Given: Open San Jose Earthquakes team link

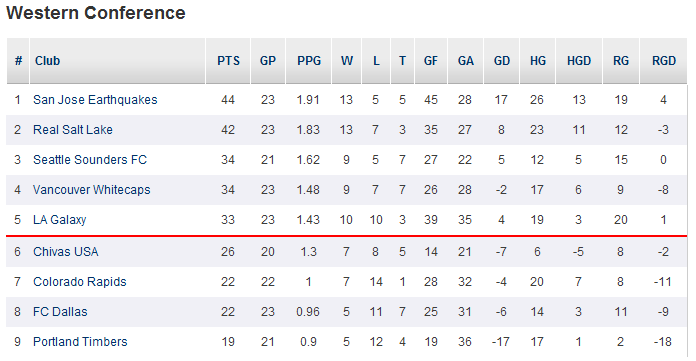Looking at the screenshot, I should coord(95,100).
